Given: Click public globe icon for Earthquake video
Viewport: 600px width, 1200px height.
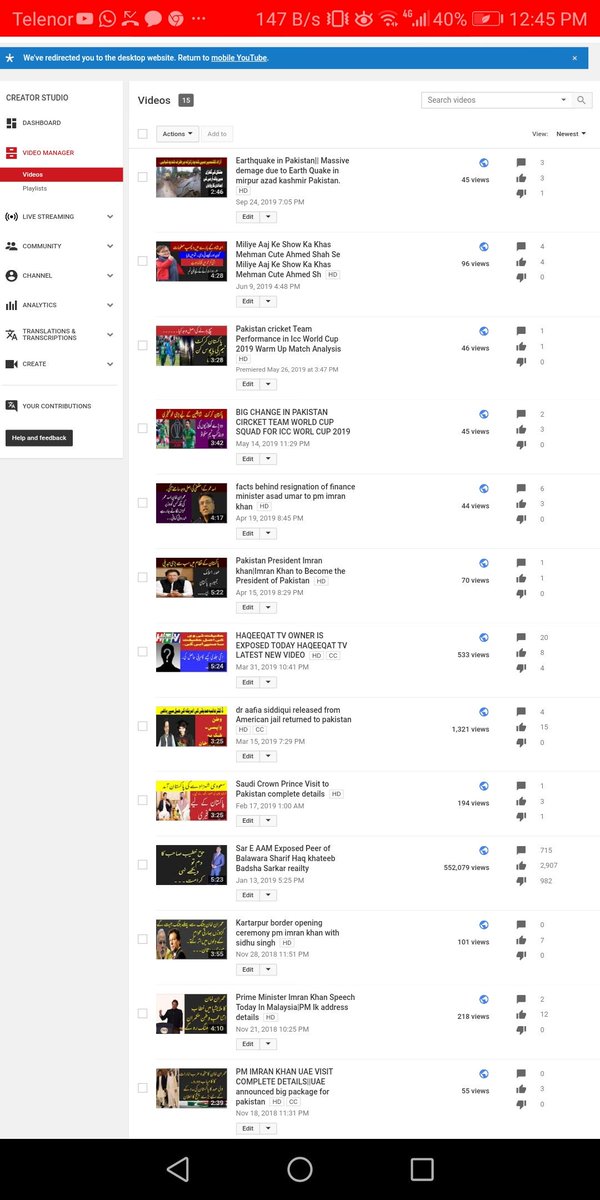Looking at the screenshot, I should [x=484, y=163].
